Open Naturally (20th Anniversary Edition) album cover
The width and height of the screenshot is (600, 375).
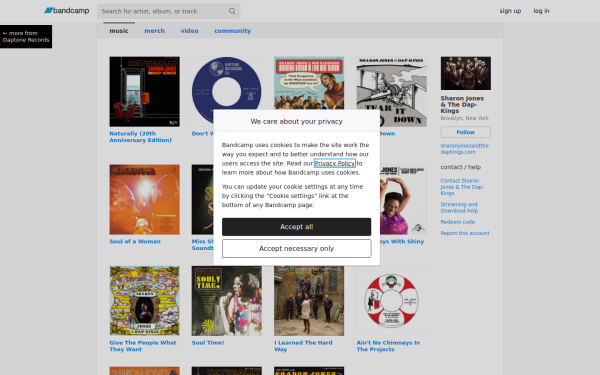click(144, 91)
